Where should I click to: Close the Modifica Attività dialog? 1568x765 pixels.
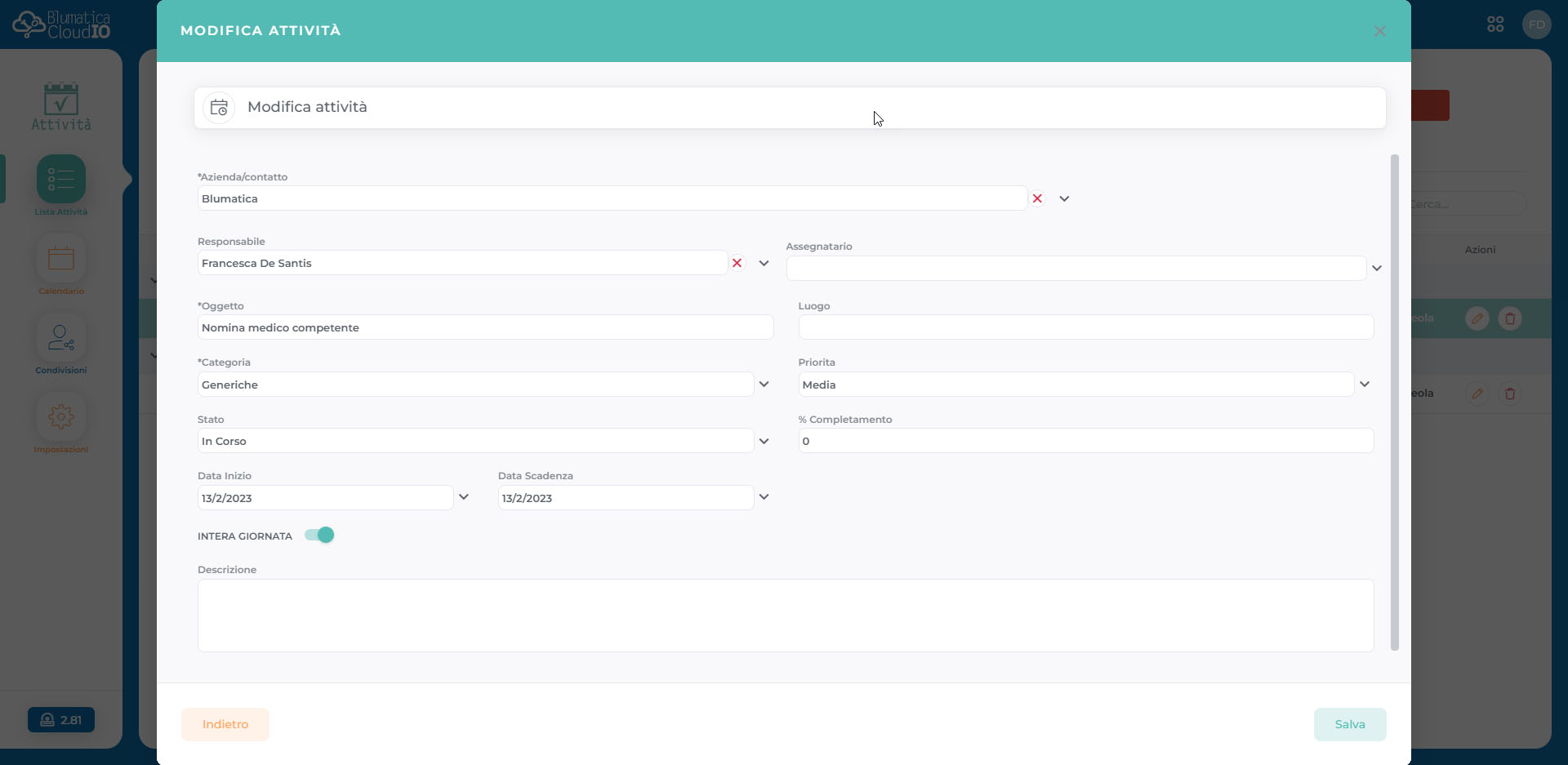[1379, 31]
